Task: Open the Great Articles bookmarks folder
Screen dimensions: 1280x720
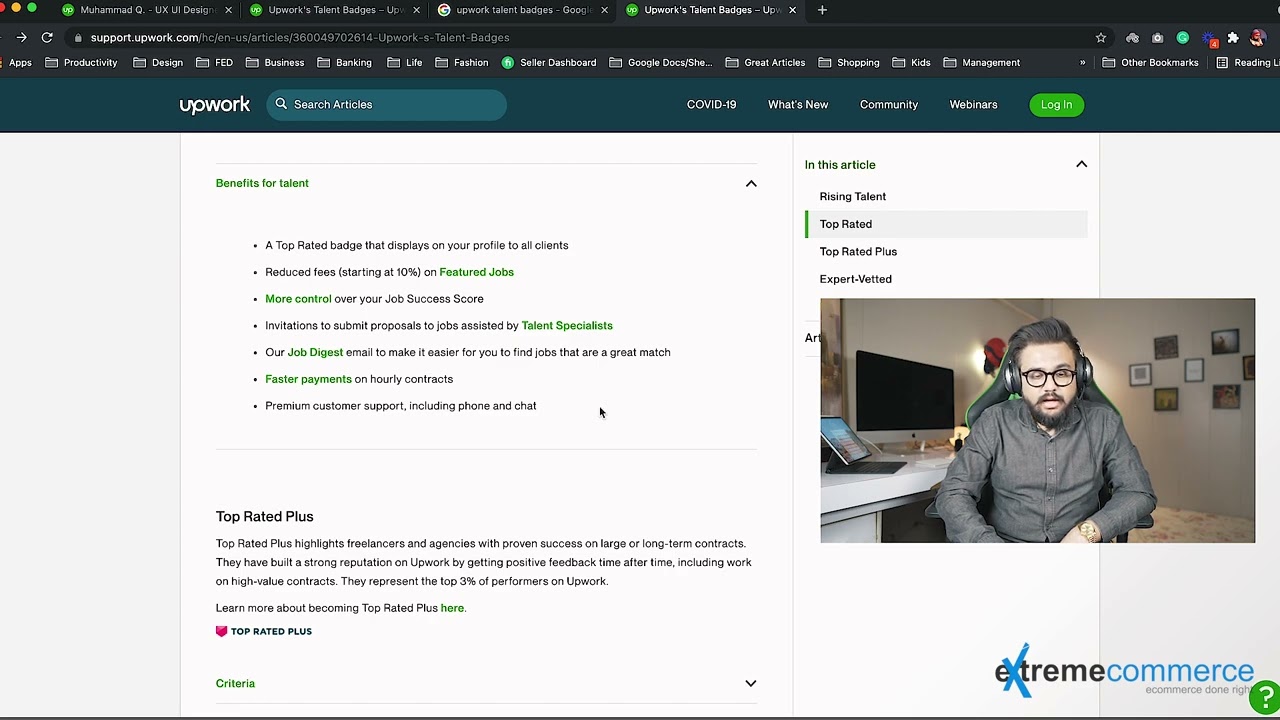Action: pyautogui.click(x=765, y=62)
